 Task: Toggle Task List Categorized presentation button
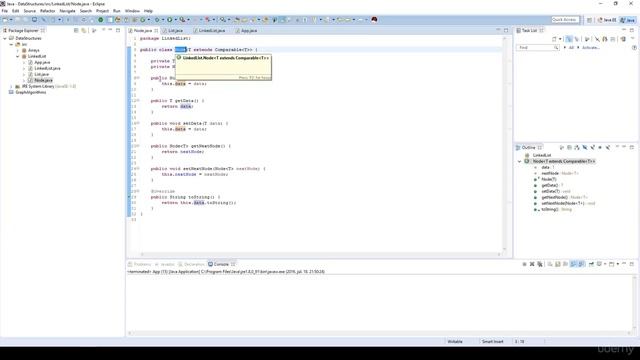(569, 39)
